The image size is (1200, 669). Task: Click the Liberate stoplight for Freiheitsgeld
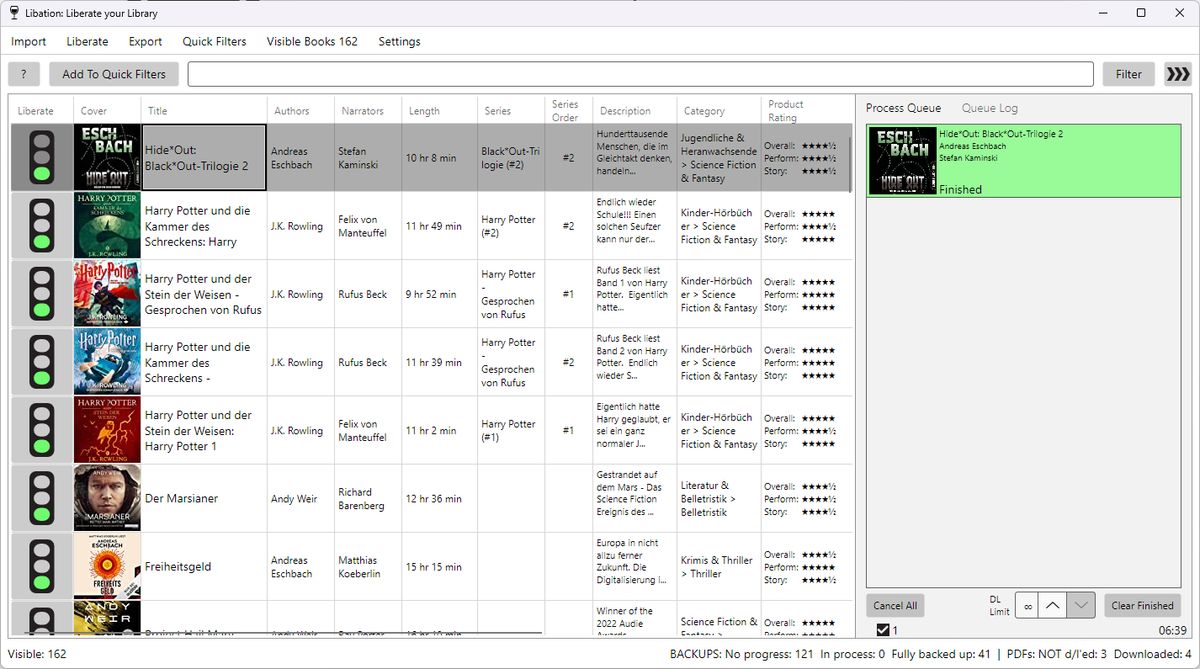41,566
